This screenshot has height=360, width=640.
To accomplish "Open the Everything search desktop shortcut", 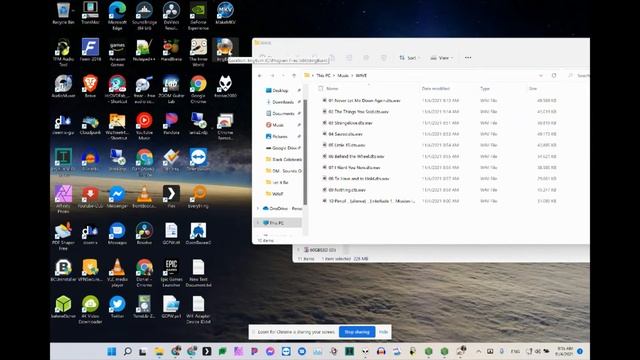I will coord(198,197).
